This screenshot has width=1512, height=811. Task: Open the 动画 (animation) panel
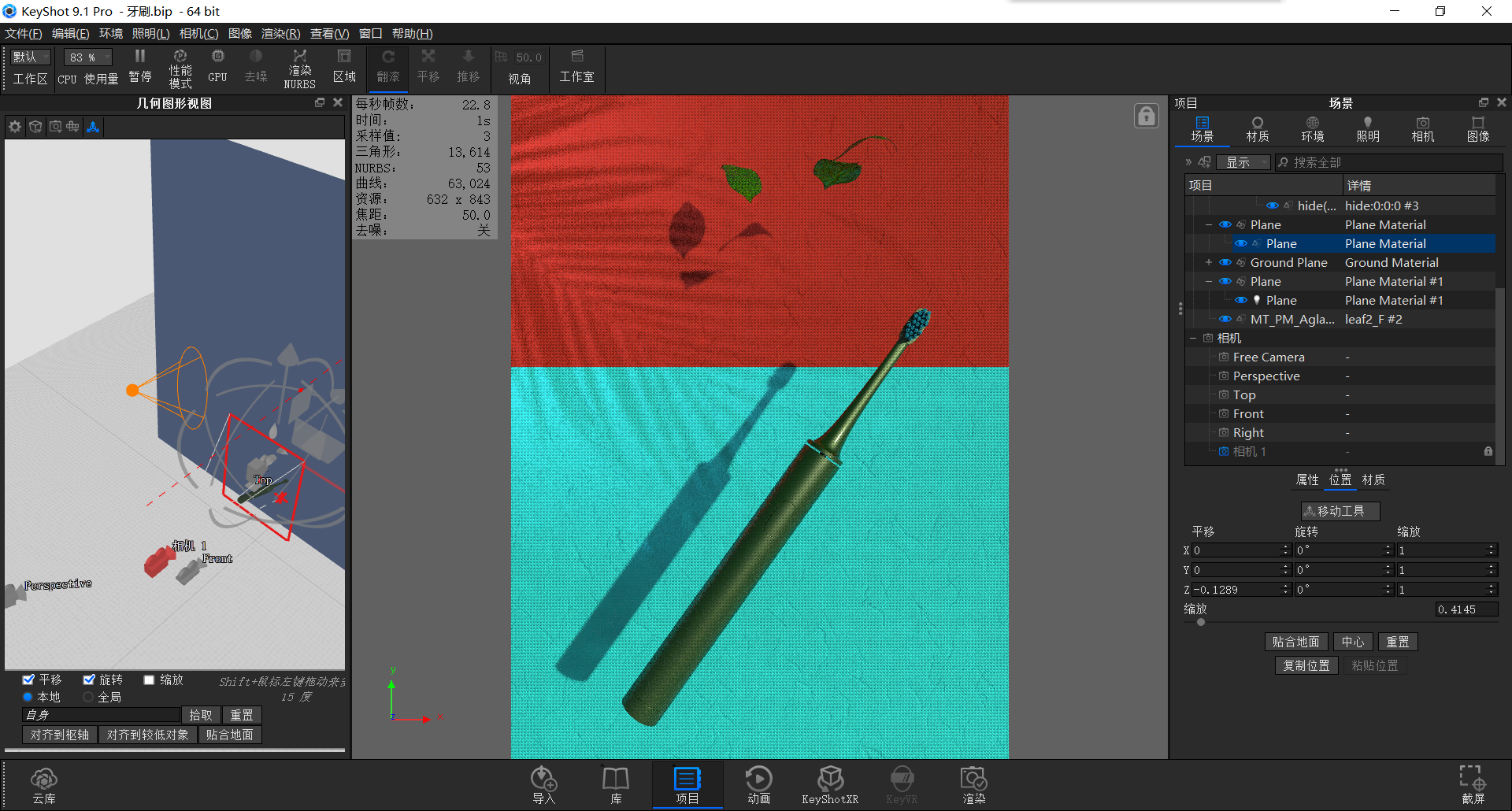pyautogui.click(x=758, y=783)
